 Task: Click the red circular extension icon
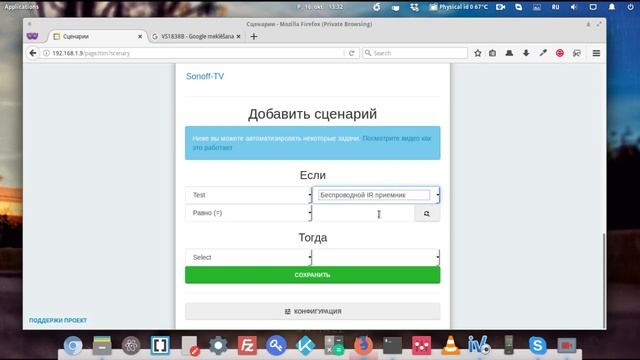[x=560, y=53]
